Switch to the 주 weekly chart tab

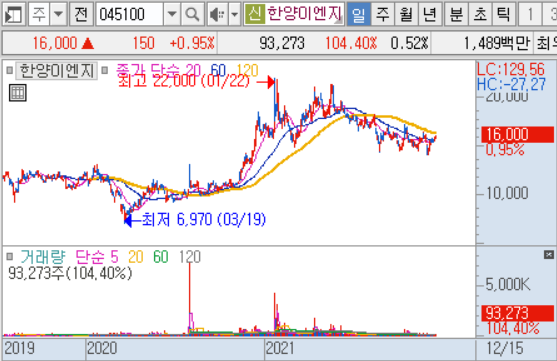pos(383,14)
